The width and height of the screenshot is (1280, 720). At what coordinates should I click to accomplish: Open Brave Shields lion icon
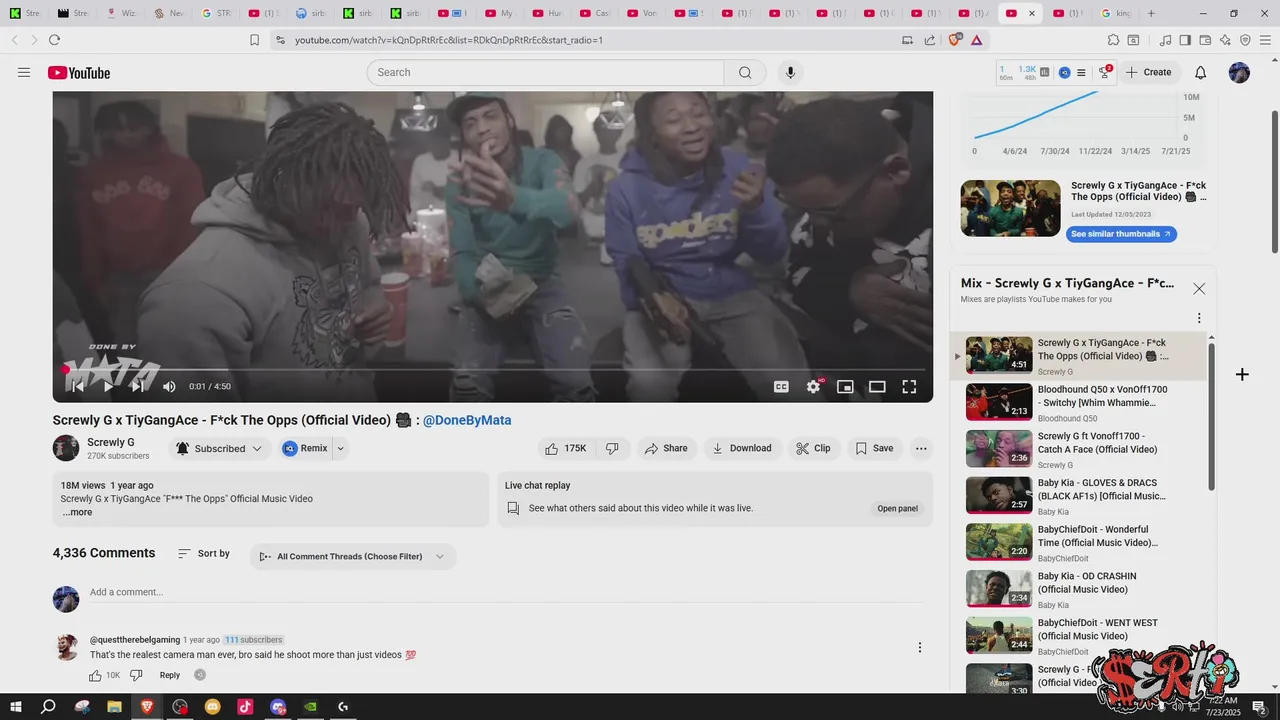coord(954,40)
